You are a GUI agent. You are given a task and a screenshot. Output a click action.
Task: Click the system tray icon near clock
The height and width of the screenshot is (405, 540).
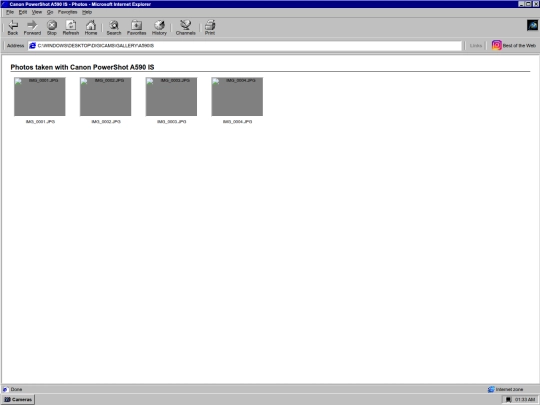click(508, 399)
